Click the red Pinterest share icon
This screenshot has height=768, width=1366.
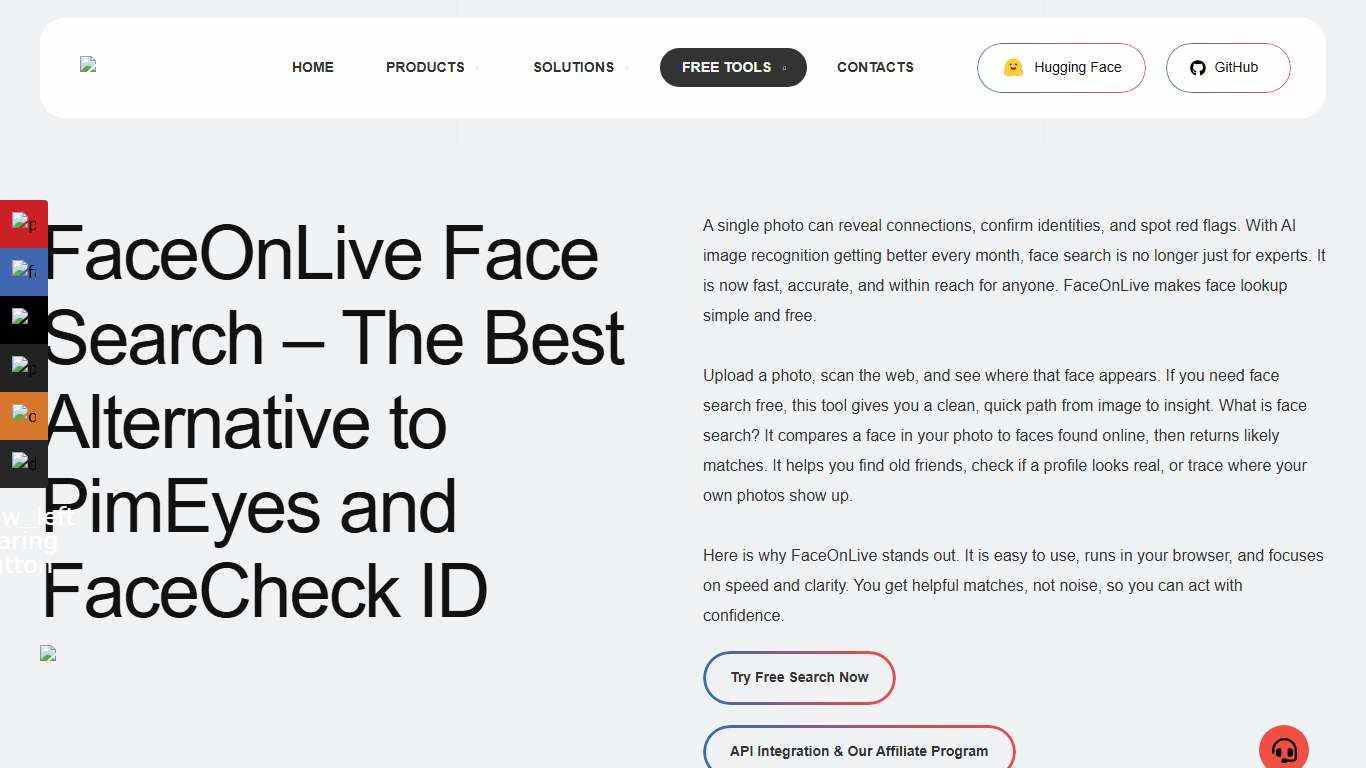point(24,223)
